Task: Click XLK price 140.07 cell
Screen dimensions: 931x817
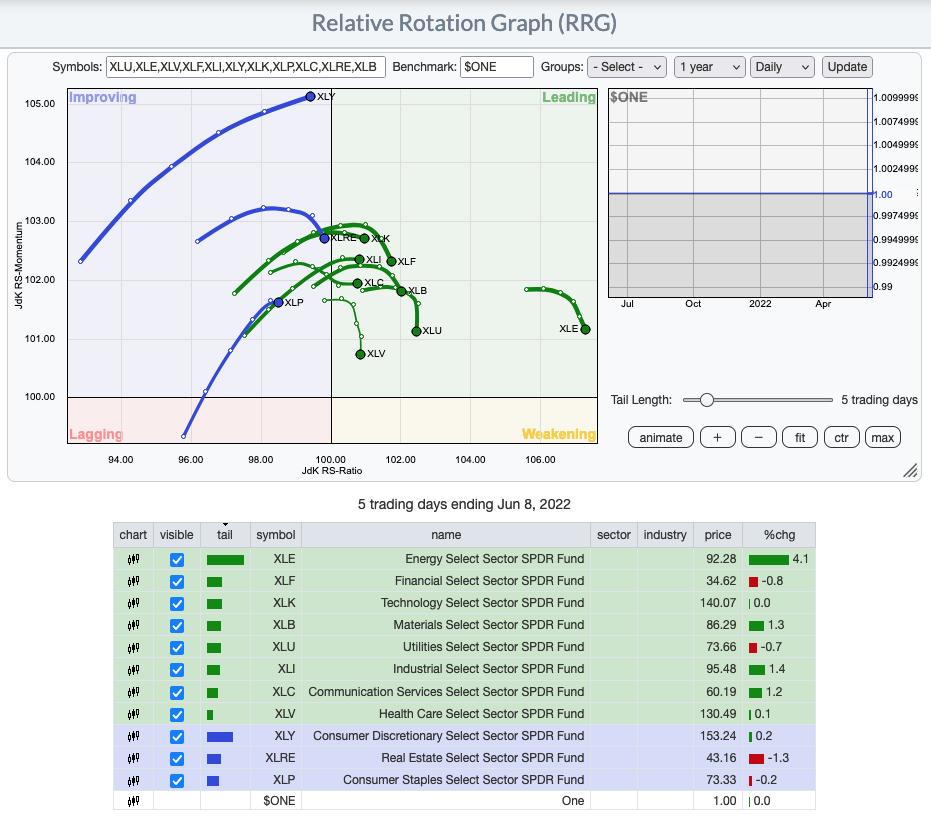Action: click(x=718, y=603)
